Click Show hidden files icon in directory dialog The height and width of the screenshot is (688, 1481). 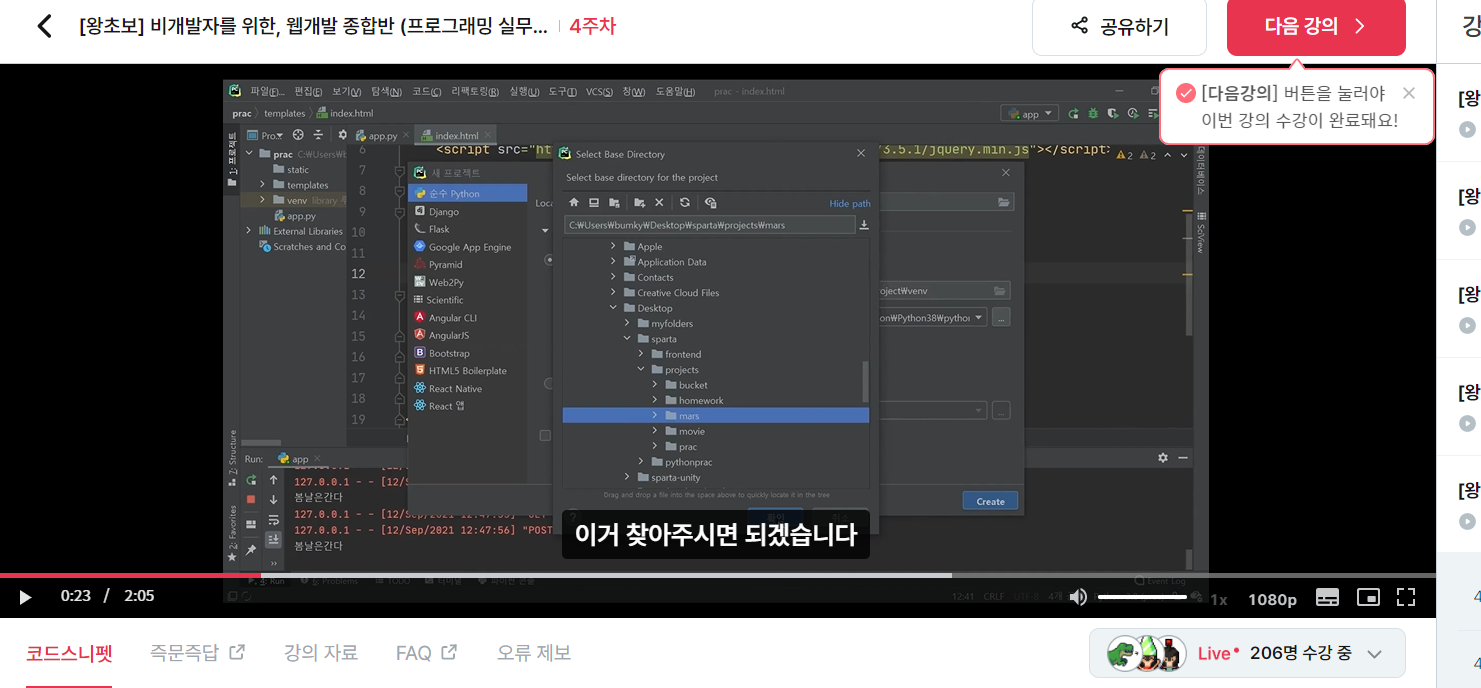click(710, 203)
